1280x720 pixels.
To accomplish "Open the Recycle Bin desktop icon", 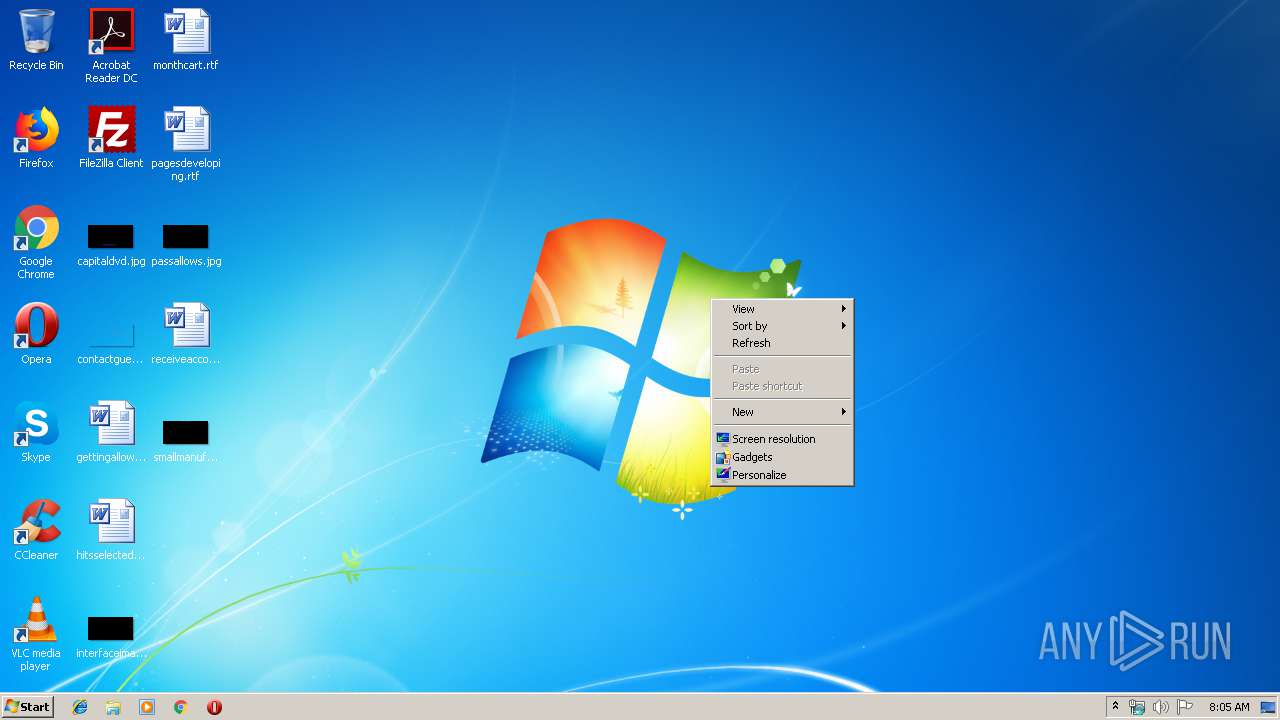I will tap(36, 41).
